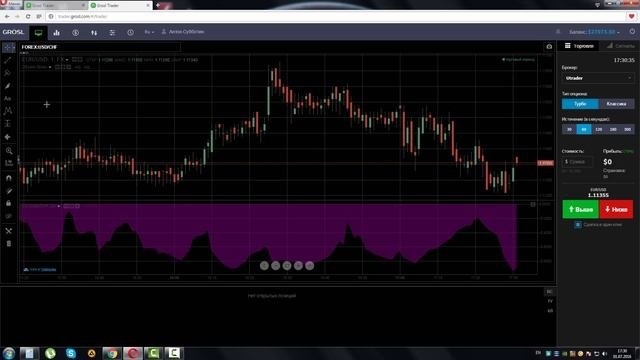
Task: Select the 300 seconds expiration
Action: (x=627, y=129)
